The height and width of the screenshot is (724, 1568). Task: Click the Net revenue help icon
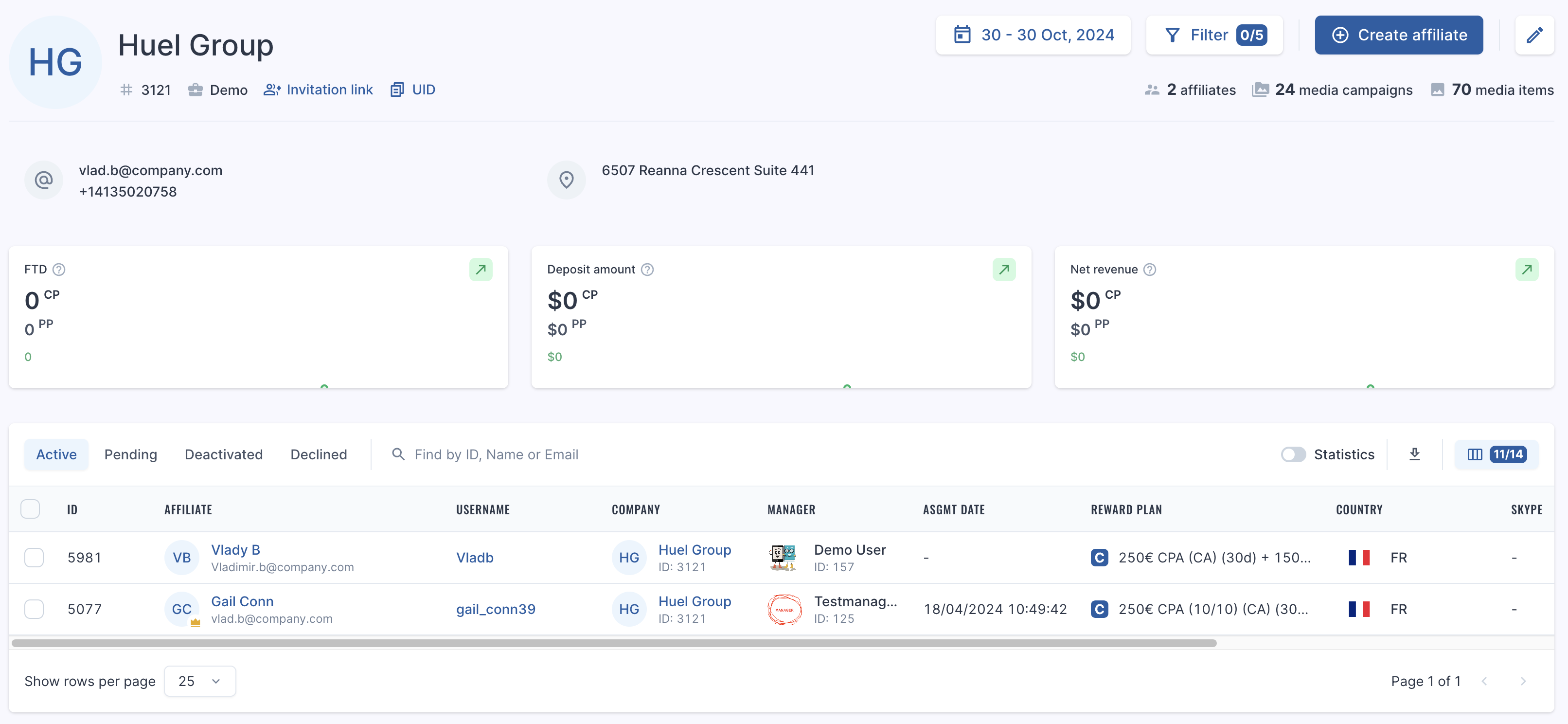tap(1149, 270)
